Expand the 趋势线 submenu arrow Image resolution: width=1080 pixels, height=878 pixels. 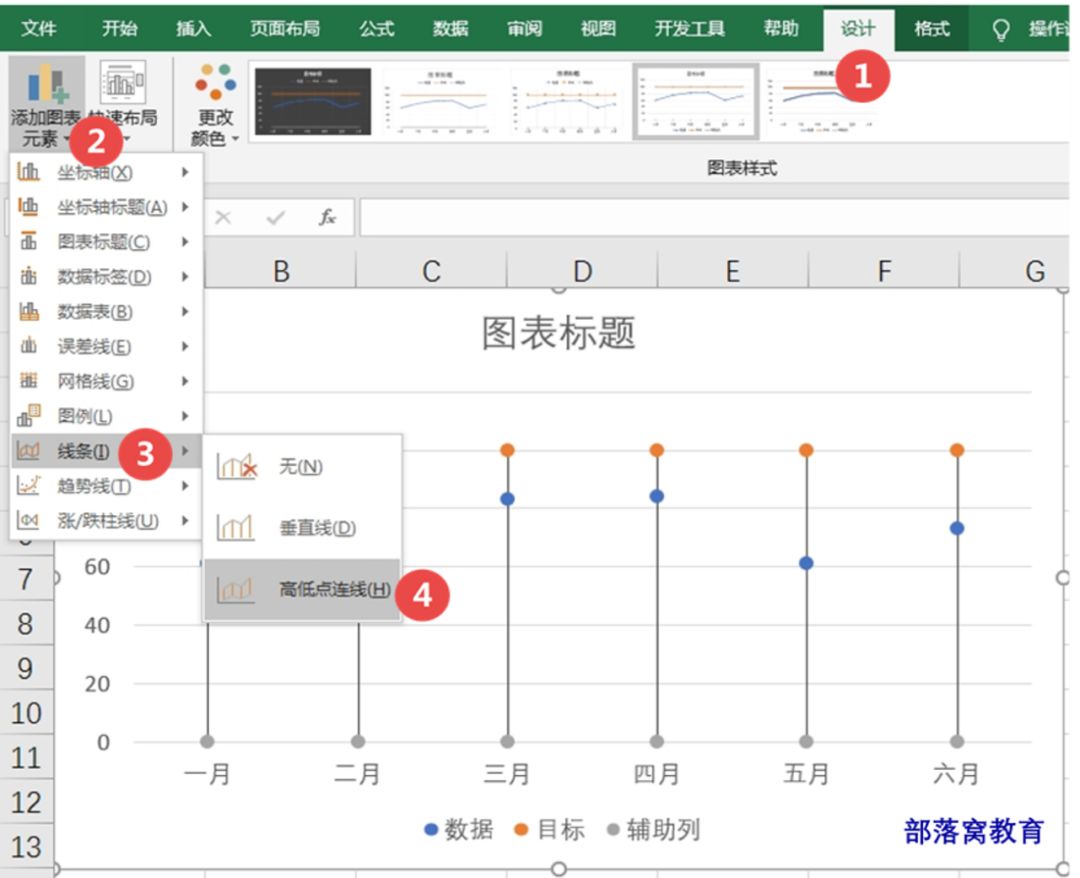tap(185, 486)
